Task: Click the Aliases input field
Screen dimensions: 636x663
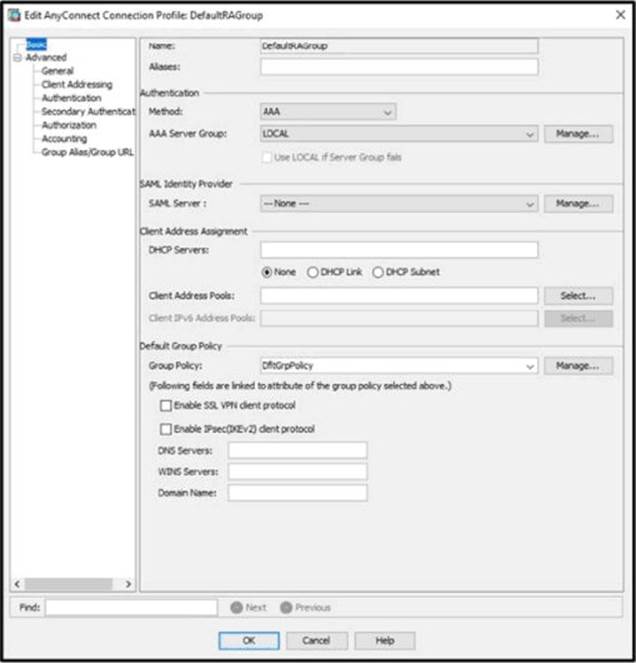Action: [x=399, y=67]
